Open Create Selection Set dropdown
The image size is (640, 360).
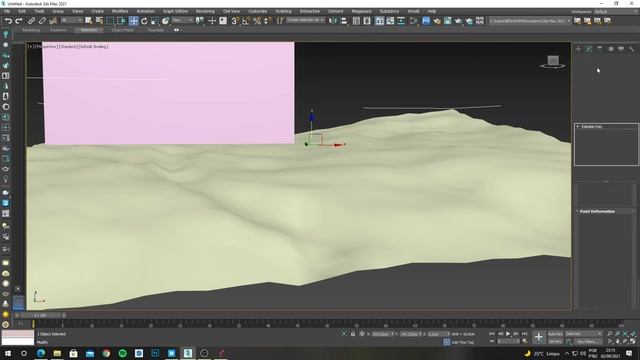pyautogui.click(x=305, y=20)
